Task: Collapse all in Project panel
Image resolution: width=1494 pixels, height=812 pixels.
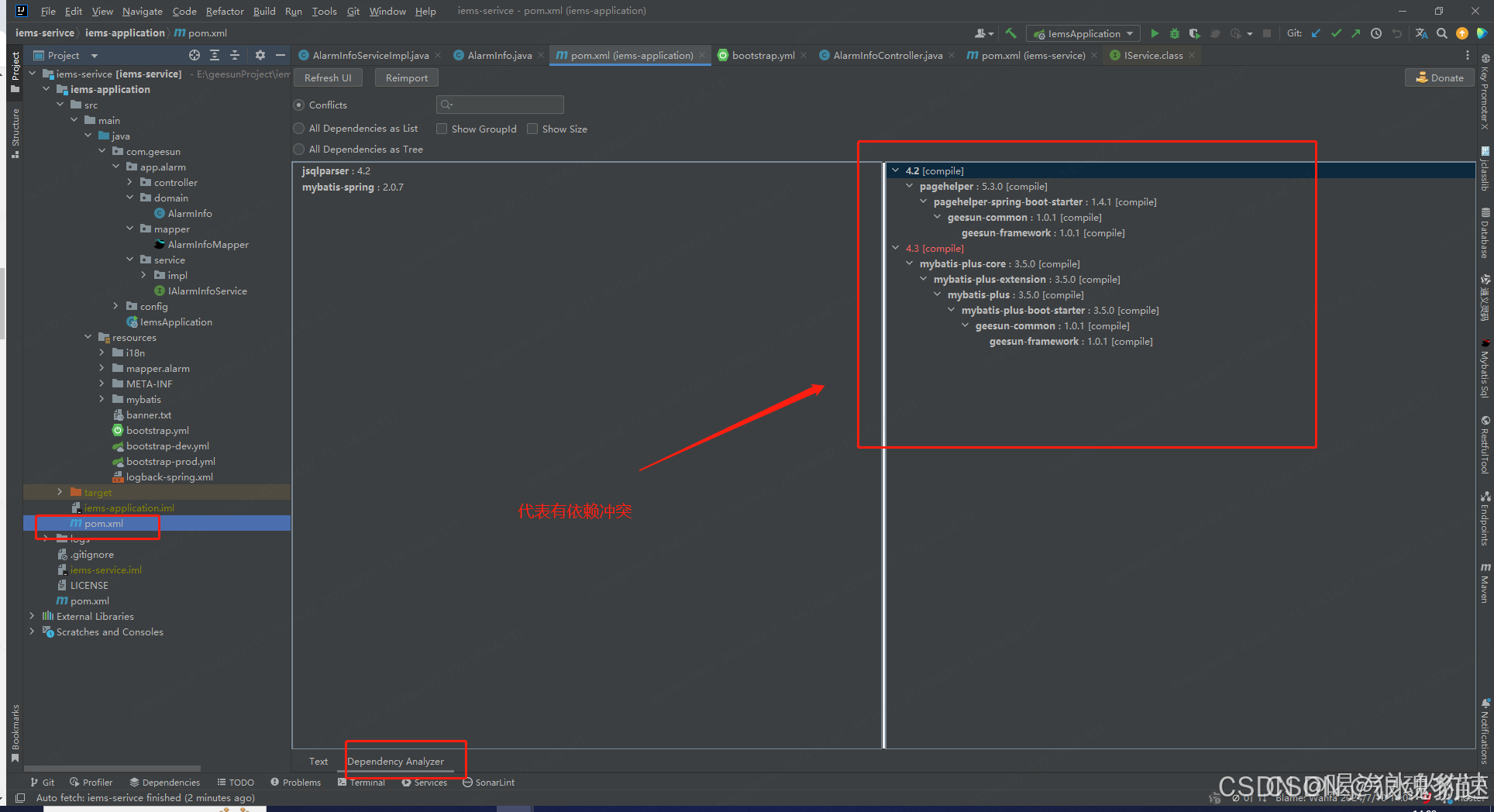Action: click(235, 55)
